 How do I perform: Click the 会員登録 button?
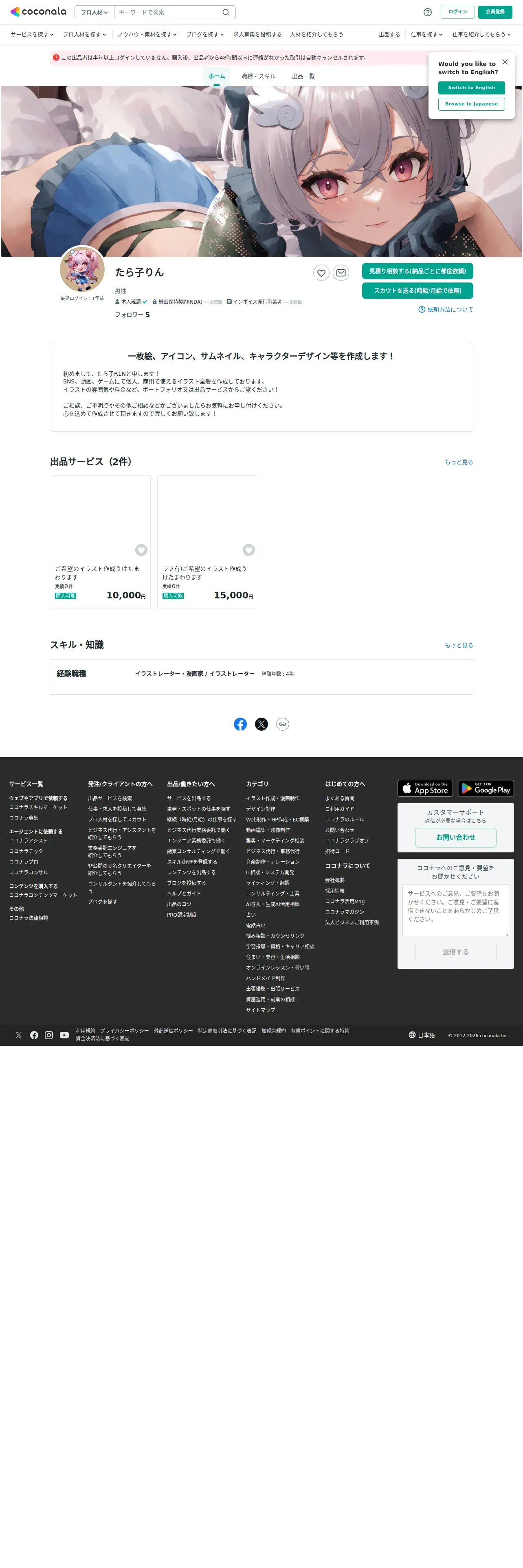[495, 12]
